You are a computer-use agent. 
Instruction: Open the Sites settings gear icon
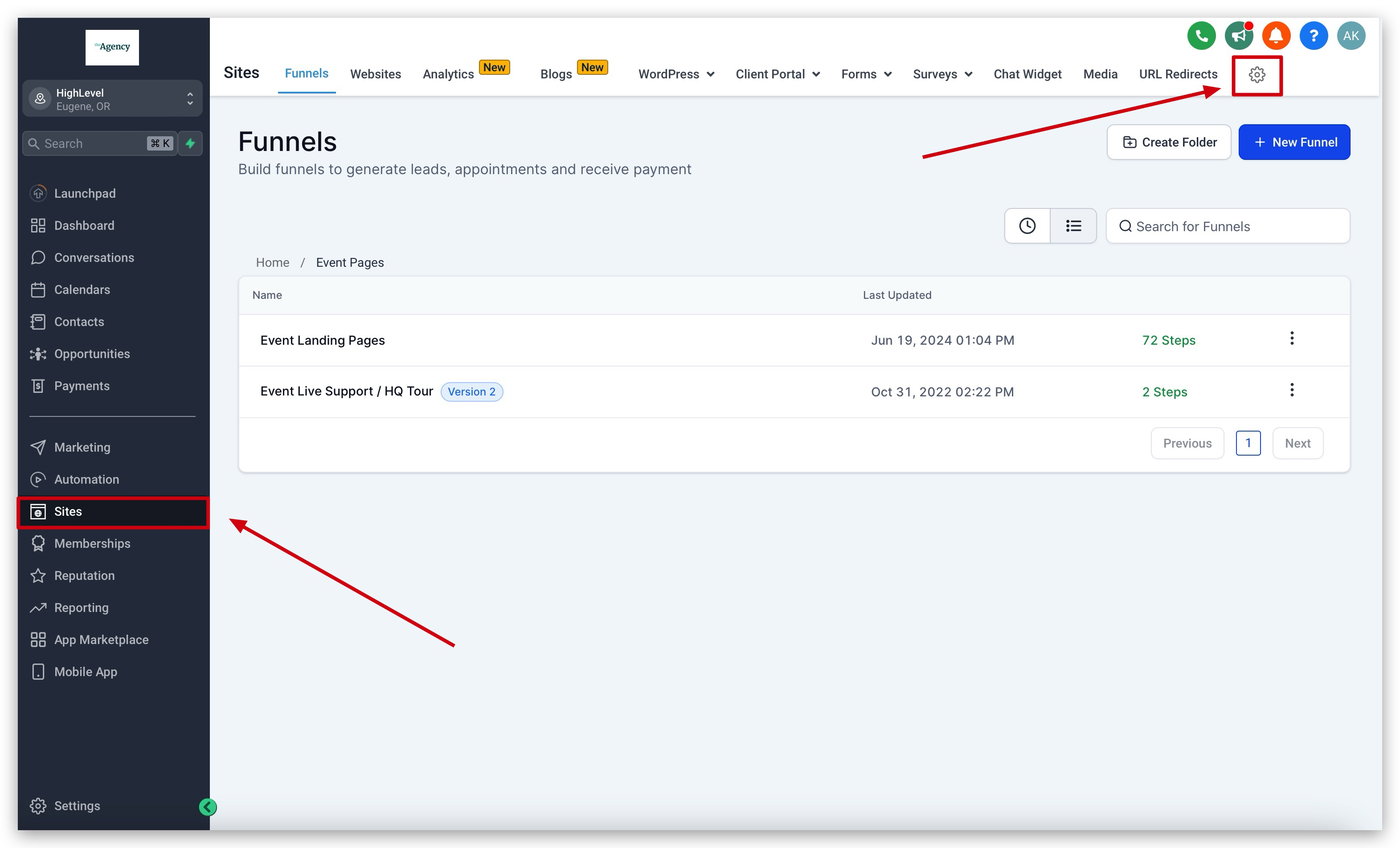[1257, 74]
